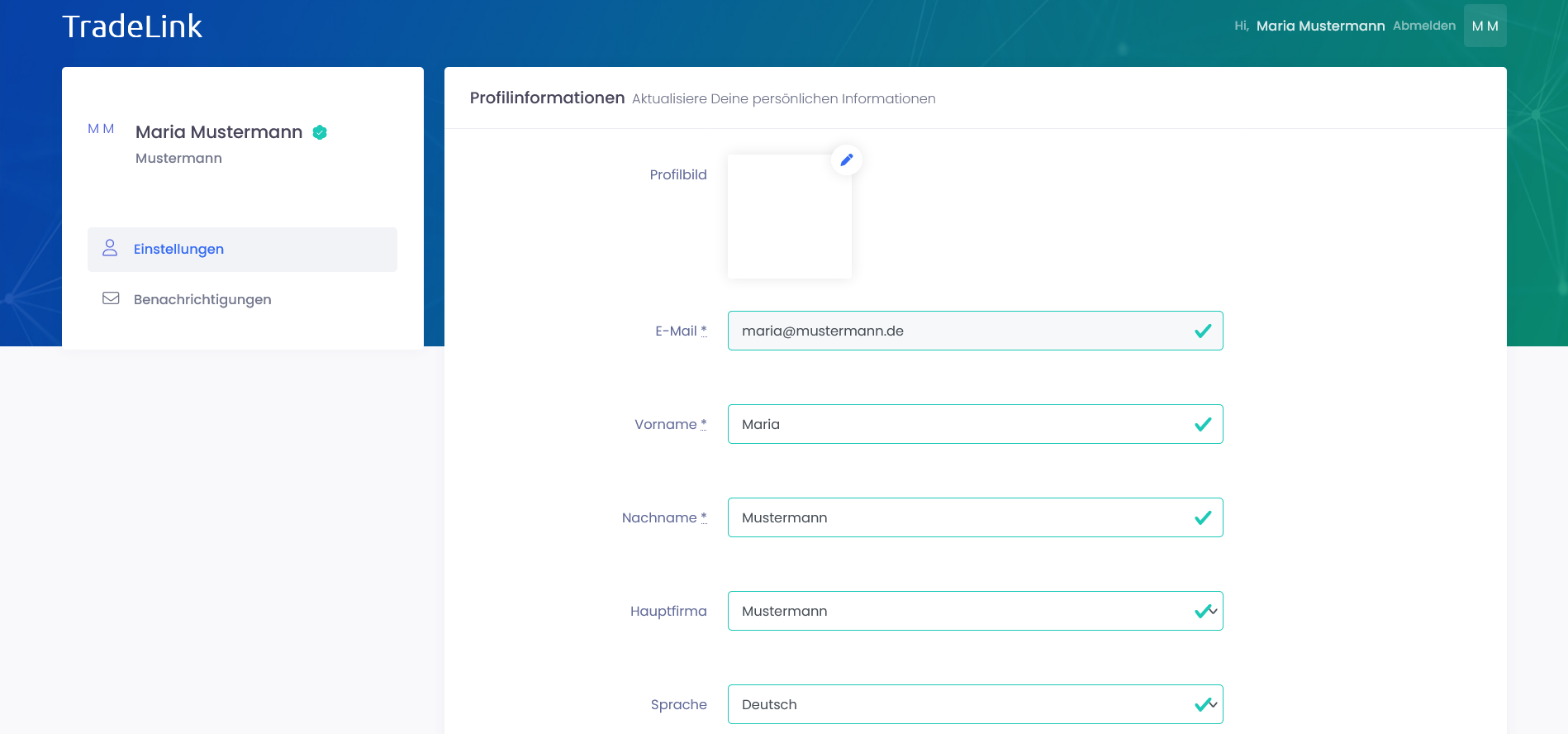The width and height of the screenshot is (1568, 734).
Task: Click the MM avatar in top right corner
Action: tap(1485, 26)
